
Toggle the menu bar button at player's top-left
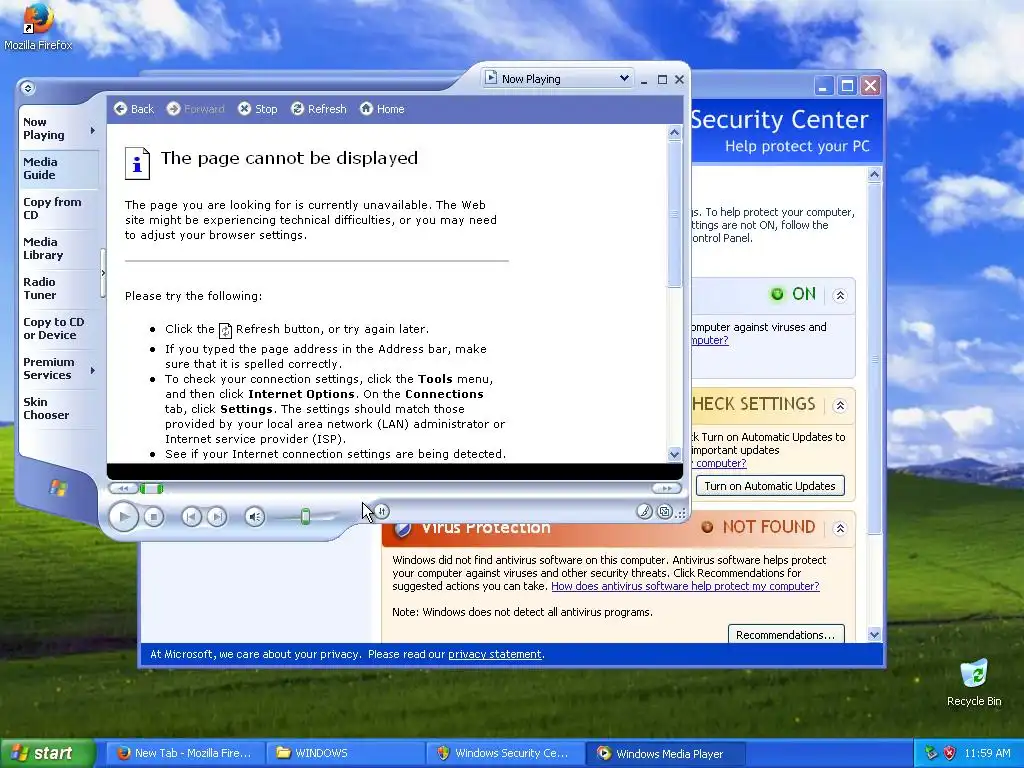[x=27, y=88]
